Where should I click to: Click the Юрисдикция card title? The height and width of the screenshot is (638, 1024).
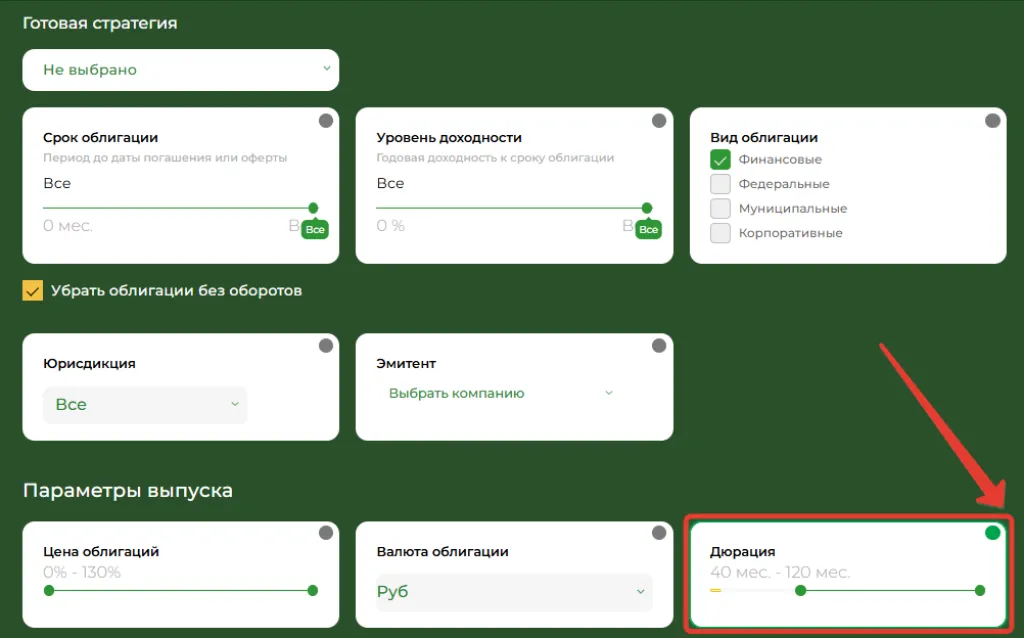(89, 364)
